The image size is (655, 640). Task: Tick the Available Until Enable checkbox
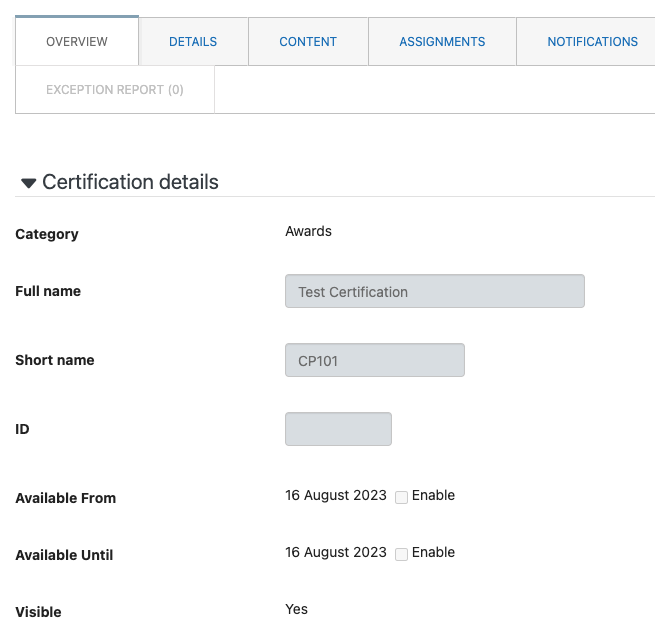point(401,554)
